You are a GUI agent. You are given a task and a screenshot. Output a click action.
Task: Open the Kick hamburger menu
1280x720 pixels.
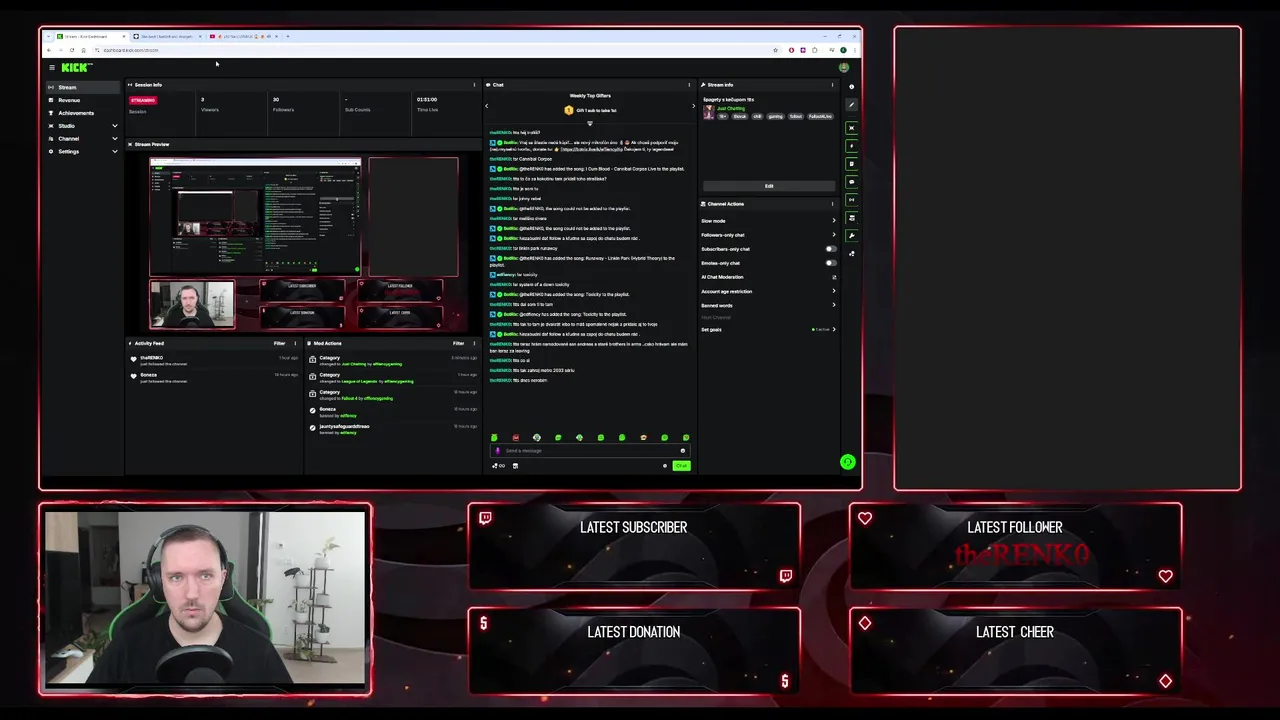(x=52, y=68)
